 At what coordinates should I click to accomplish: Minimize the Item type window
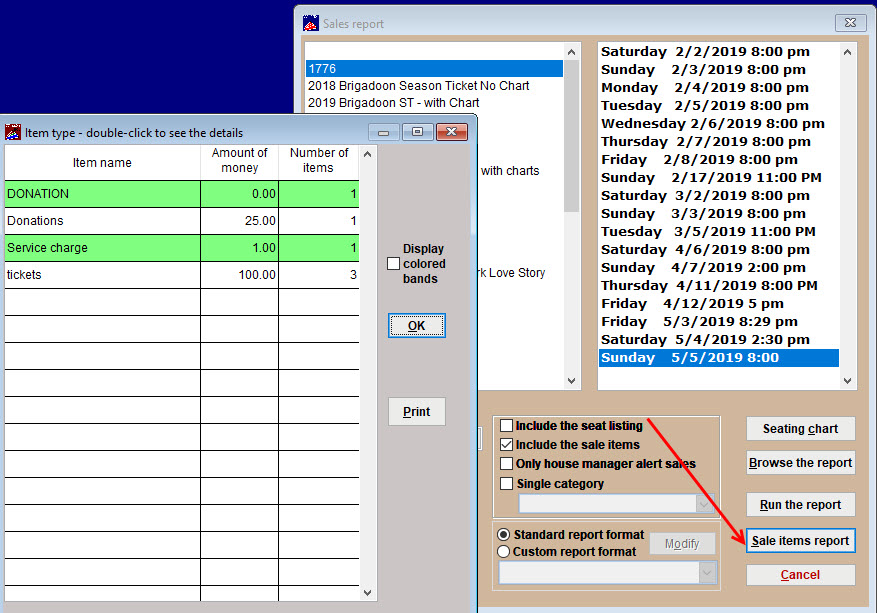tap(384, 132)
